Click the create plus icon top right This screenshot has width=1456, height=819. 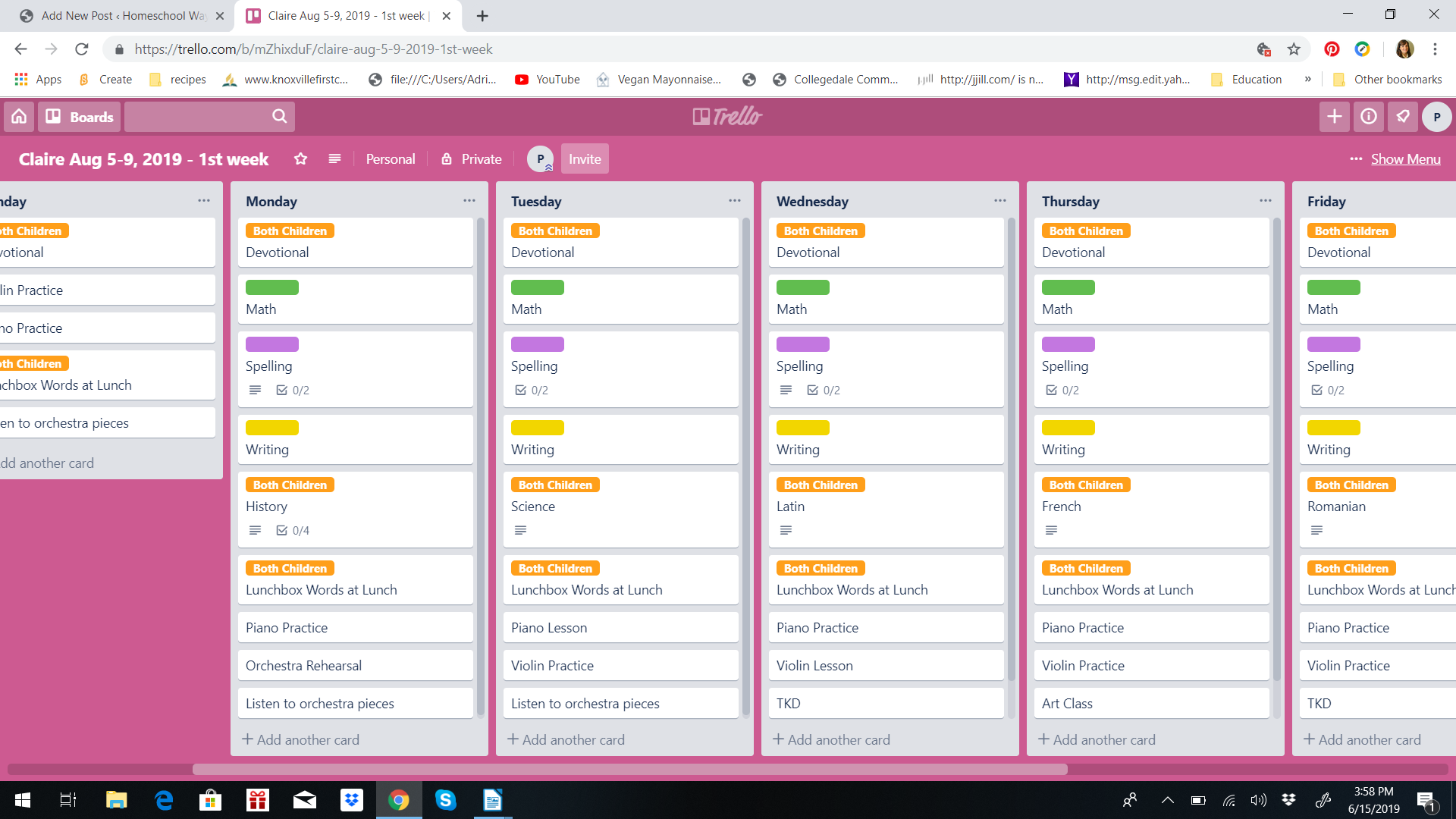pos(1335,117)
